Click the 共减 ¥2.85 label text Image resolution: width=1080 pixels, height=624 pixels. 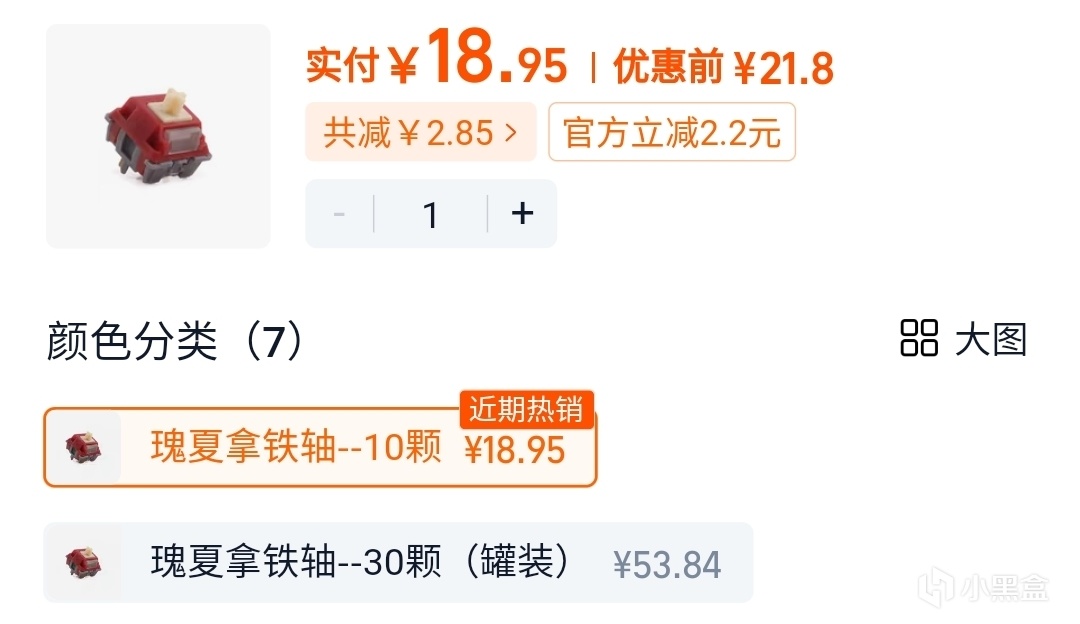pos(408,132)
